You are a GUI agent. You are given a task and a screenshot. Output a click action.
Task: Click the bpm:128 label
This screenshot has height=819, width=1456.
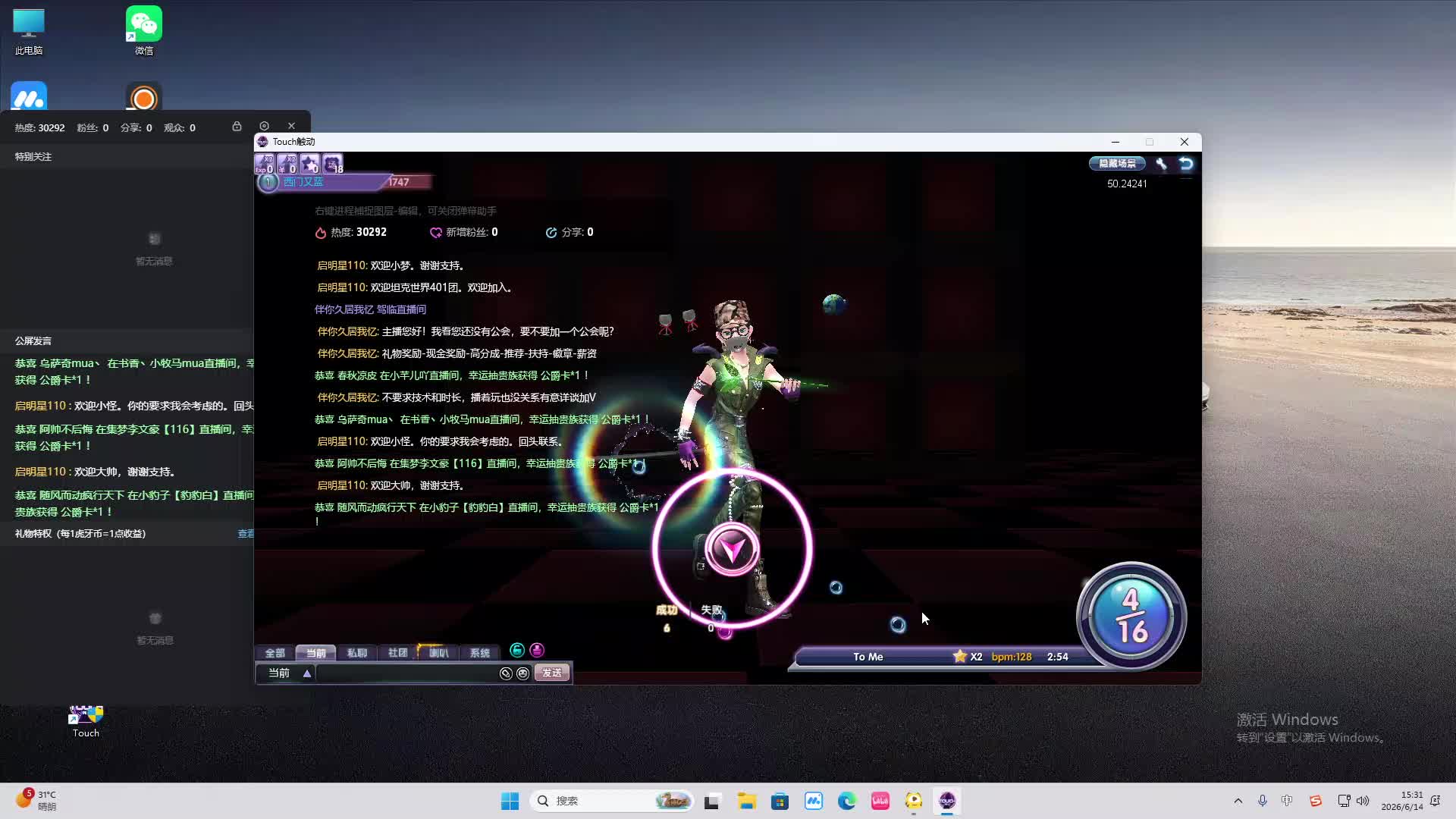pos(1012,657)
